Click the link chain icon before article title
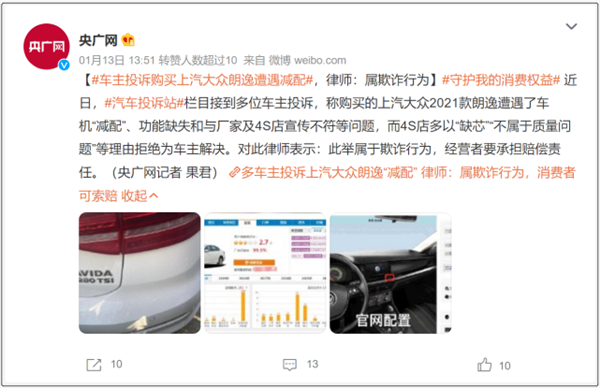 pyautogui.click(x=234, y=173)
